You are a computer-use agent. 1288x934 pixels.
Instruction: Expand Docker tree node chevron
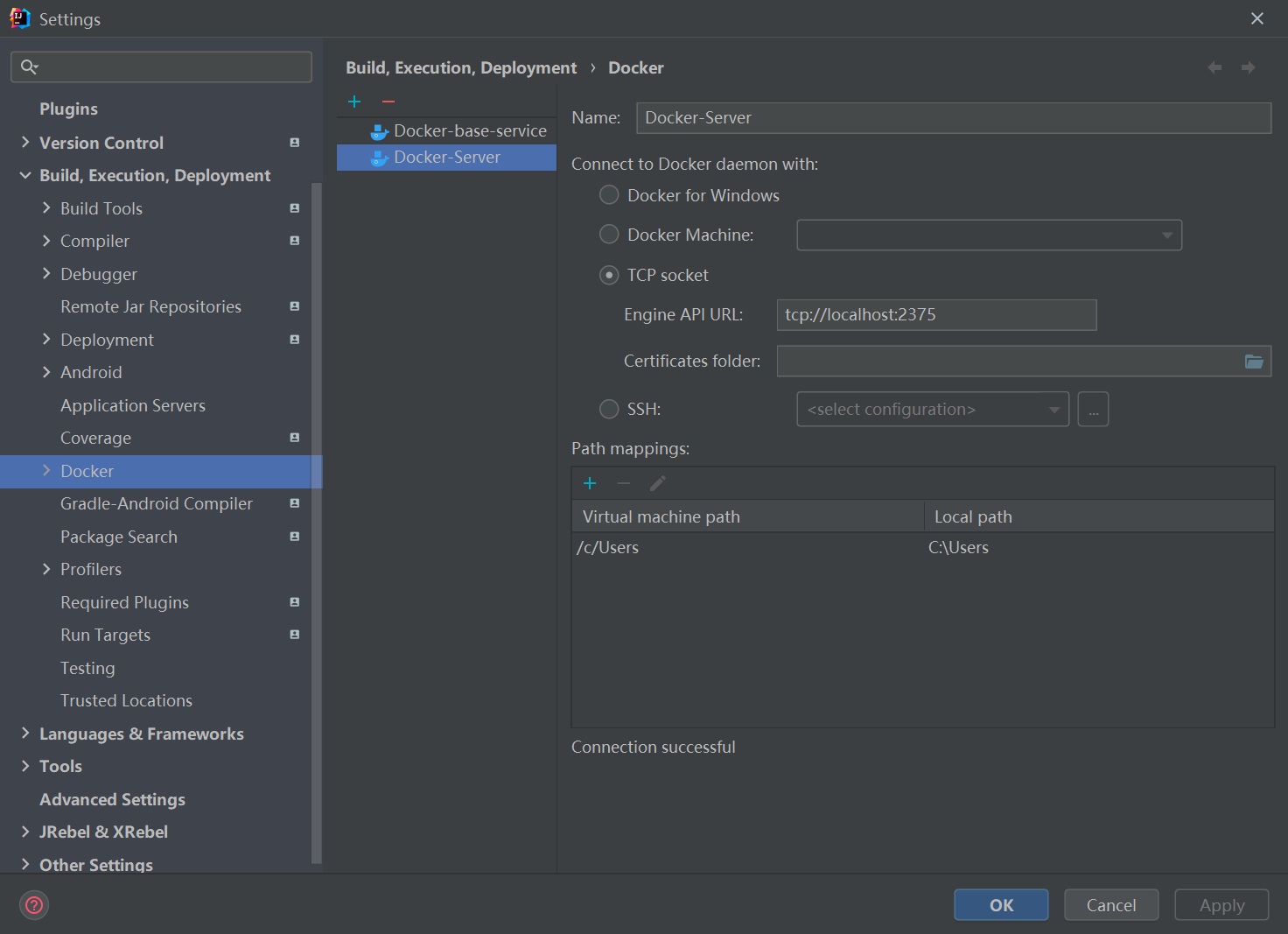click(x=46, y=470)
